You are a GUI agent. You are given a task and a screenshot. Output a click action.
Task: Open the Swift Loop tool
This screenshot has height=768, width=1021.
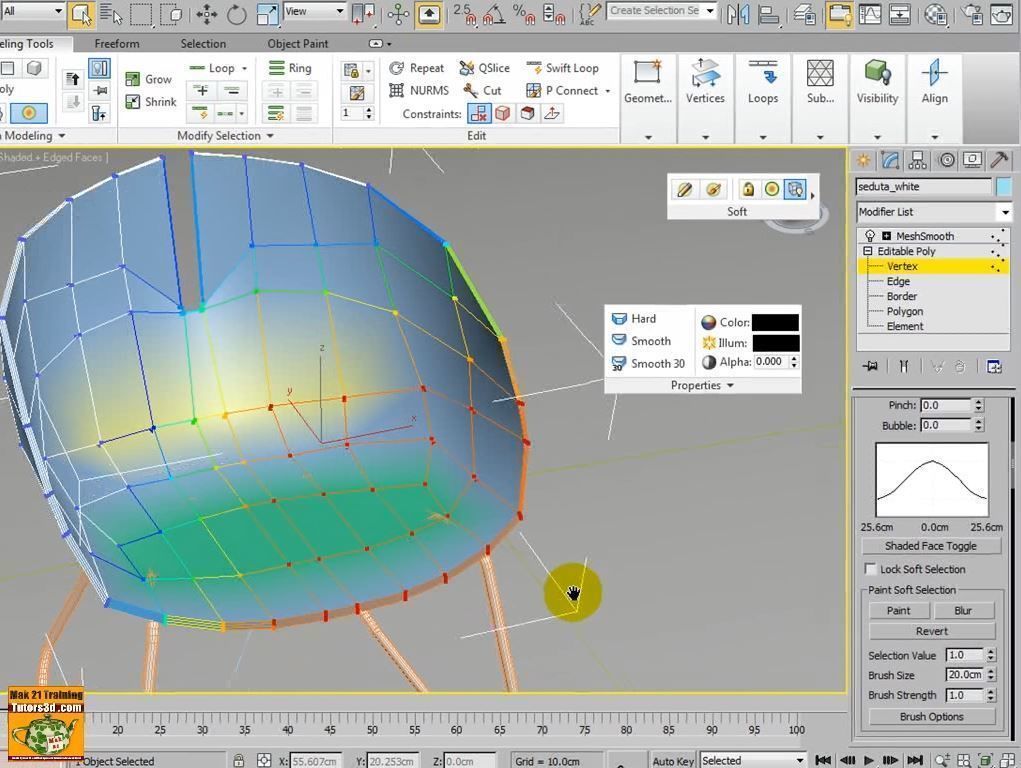click(x=565, y=67)
